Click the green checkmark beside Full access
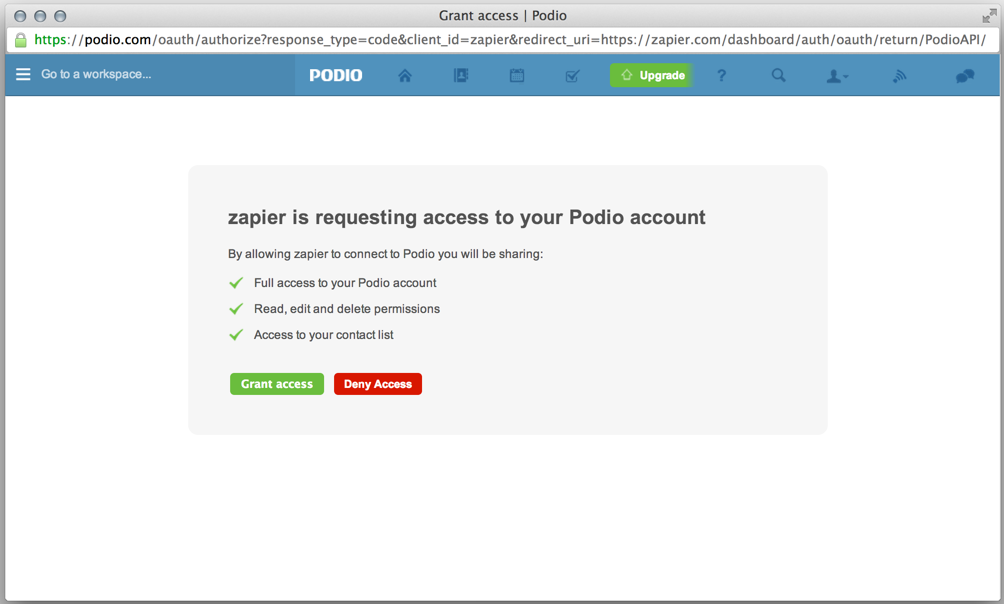The width and height of the screenshot is (1004, 604). [236, 282]
